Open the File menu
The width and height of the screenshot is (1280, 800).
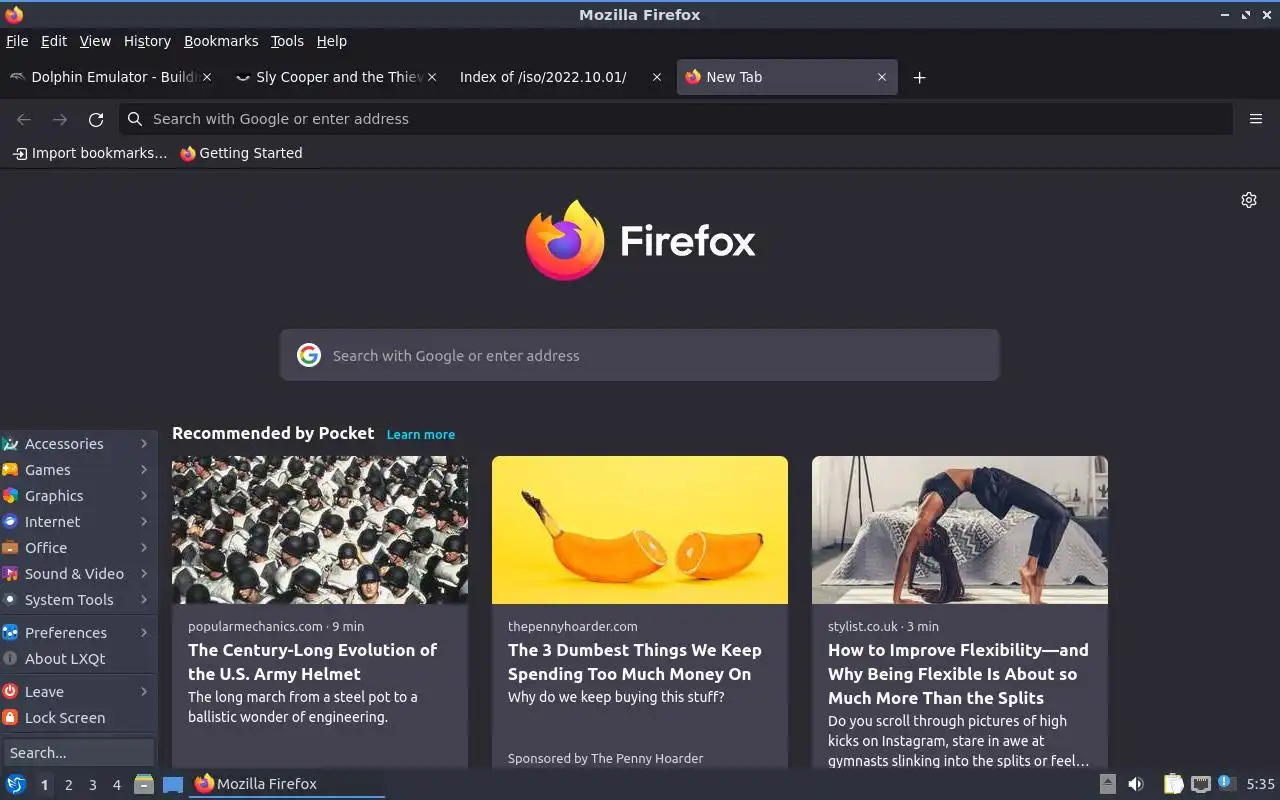(17, 41)
